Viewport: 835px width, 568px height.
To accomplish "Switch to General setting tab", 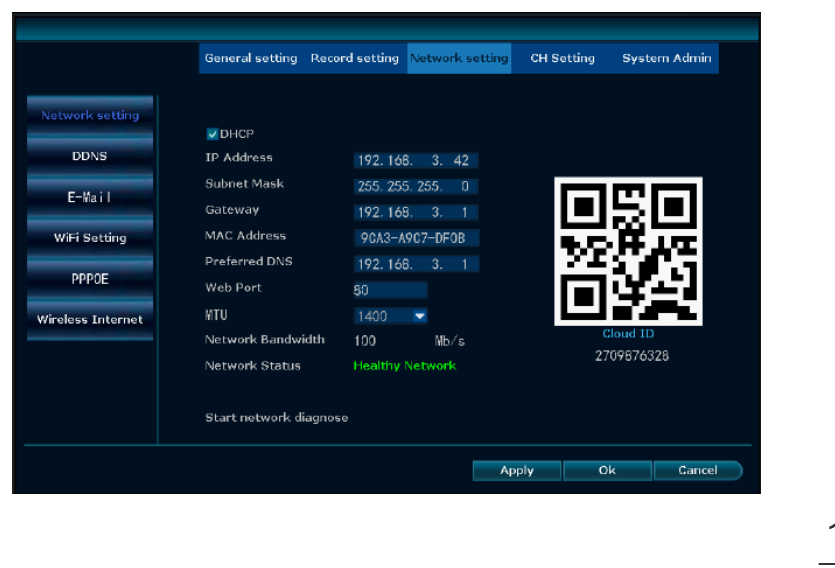I will [x=251, y=58].
